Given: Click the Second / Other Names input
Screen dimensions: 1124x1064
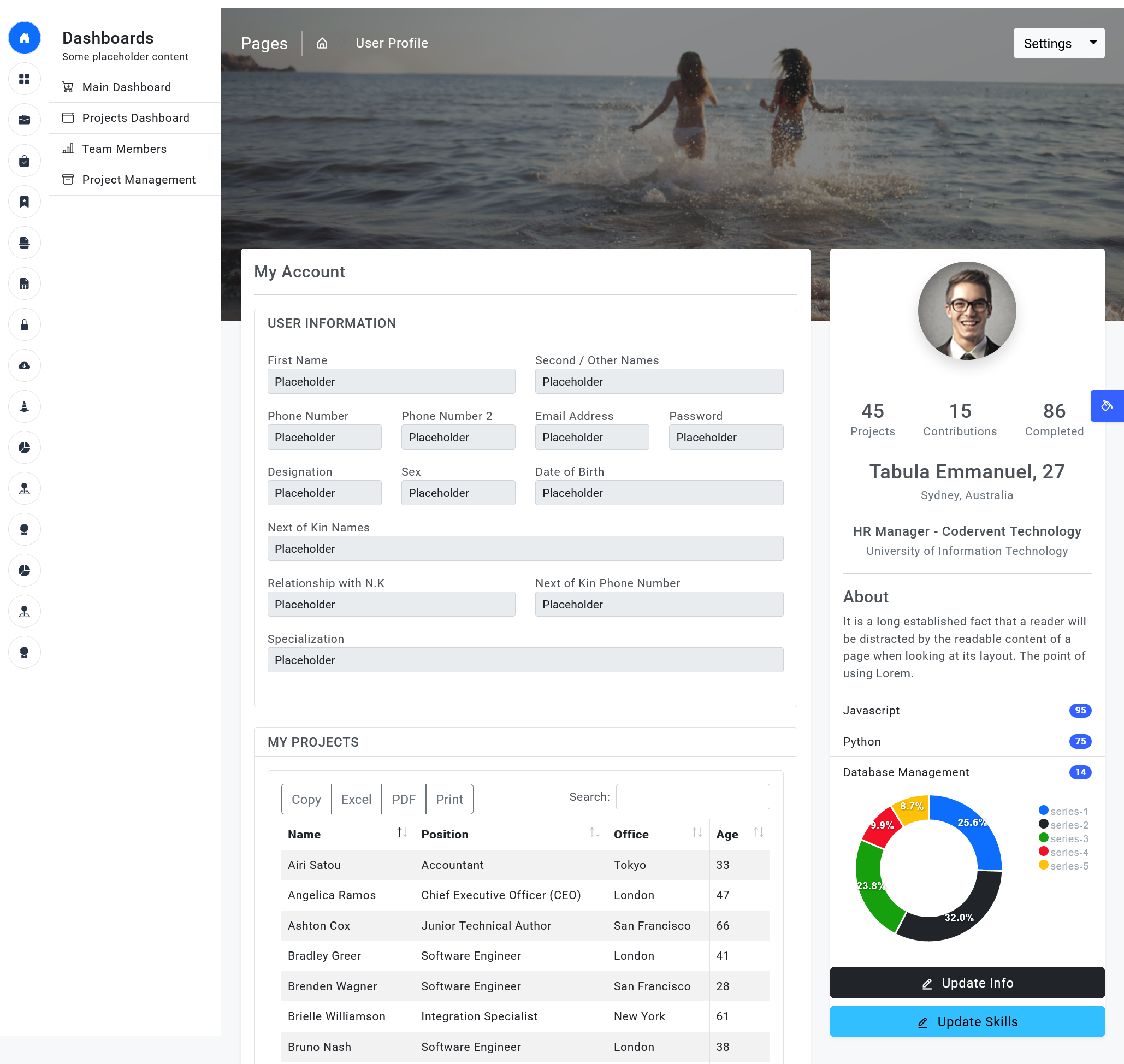Looking at the screenshot, I should pyautogui.click(x=659, y=382).
